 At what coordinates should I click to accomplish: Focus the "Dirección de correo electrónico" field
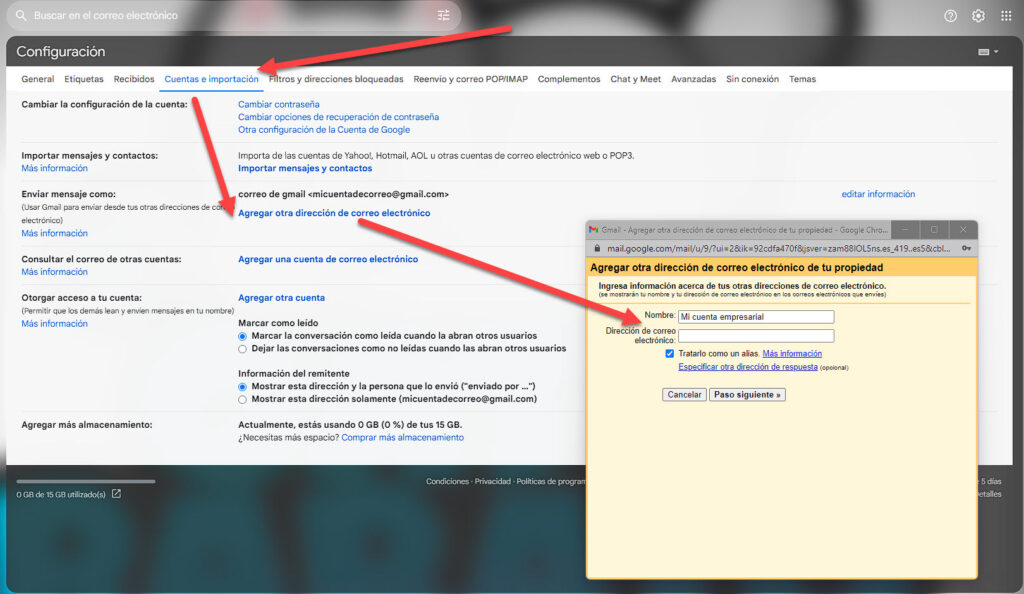coord(756,336)
